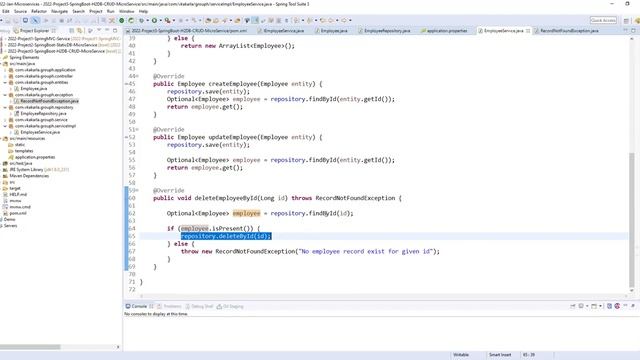The height and width of the screenshot is (360, 640).
Task: Open the Help menu
Action: coord(143,11)
